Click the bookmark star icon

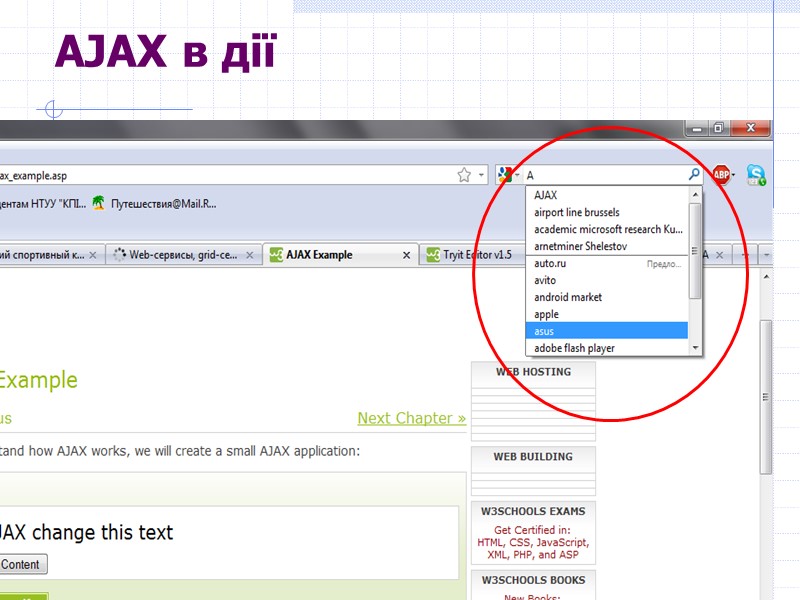click(x=465, y=173)
